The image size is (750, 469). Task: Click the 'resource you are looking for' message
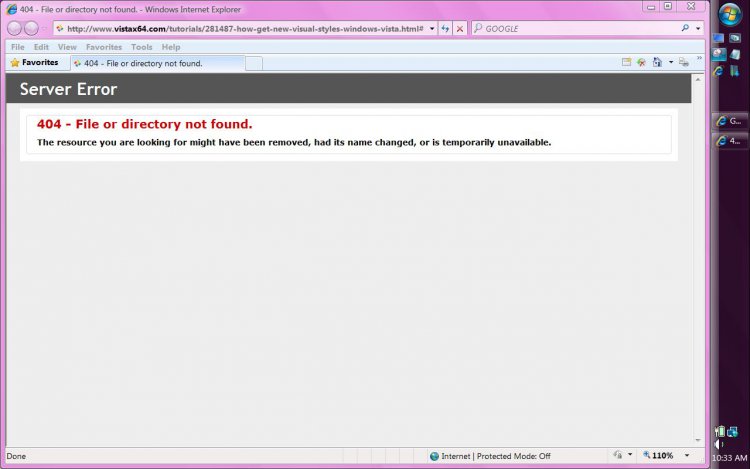point(294,142)
